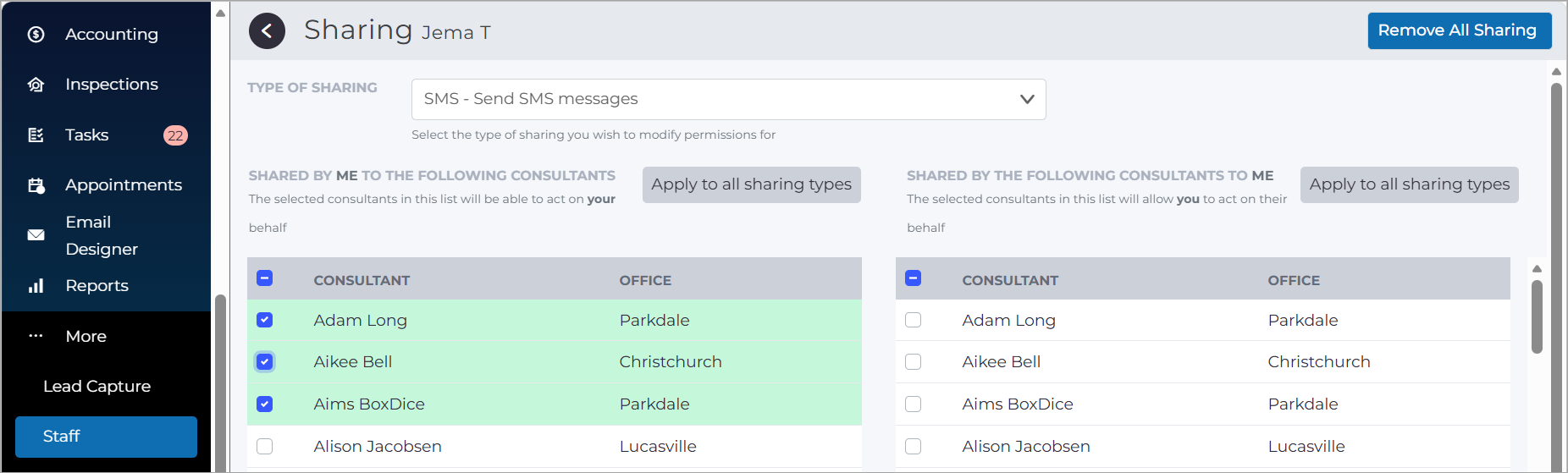Click the Reports bar chart icon

36,286
